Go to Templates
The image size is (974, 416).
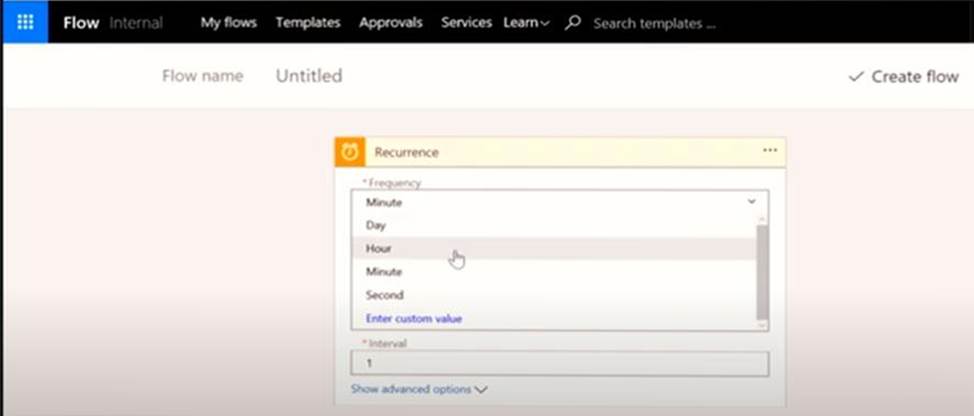(x=308, y=23)
